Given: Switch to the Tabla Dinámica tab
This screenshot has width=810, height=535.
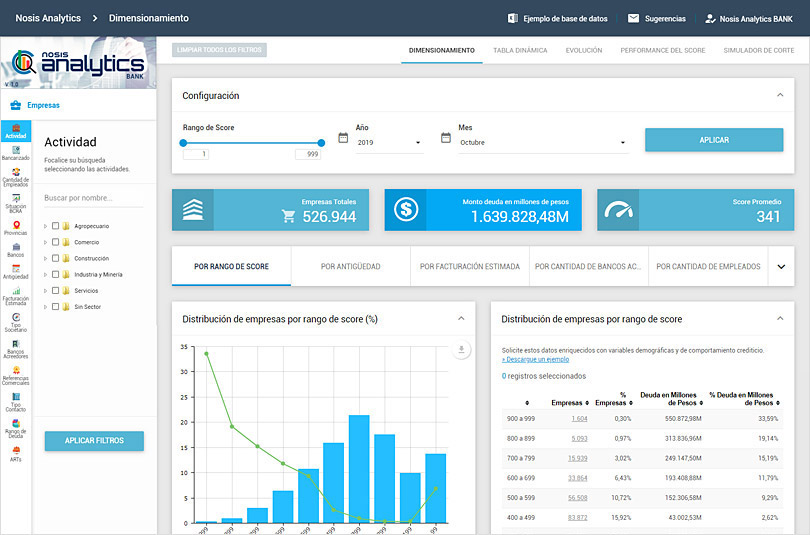Looking at the screenshot, I should [520, 50].
